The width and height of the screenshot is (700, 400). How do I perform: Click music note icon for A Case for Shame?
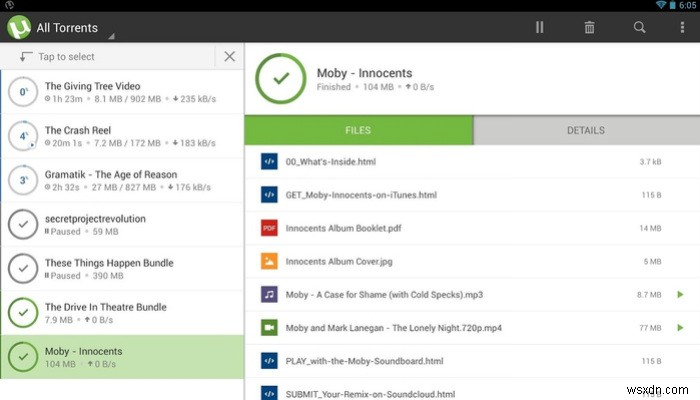pos(269,295)
